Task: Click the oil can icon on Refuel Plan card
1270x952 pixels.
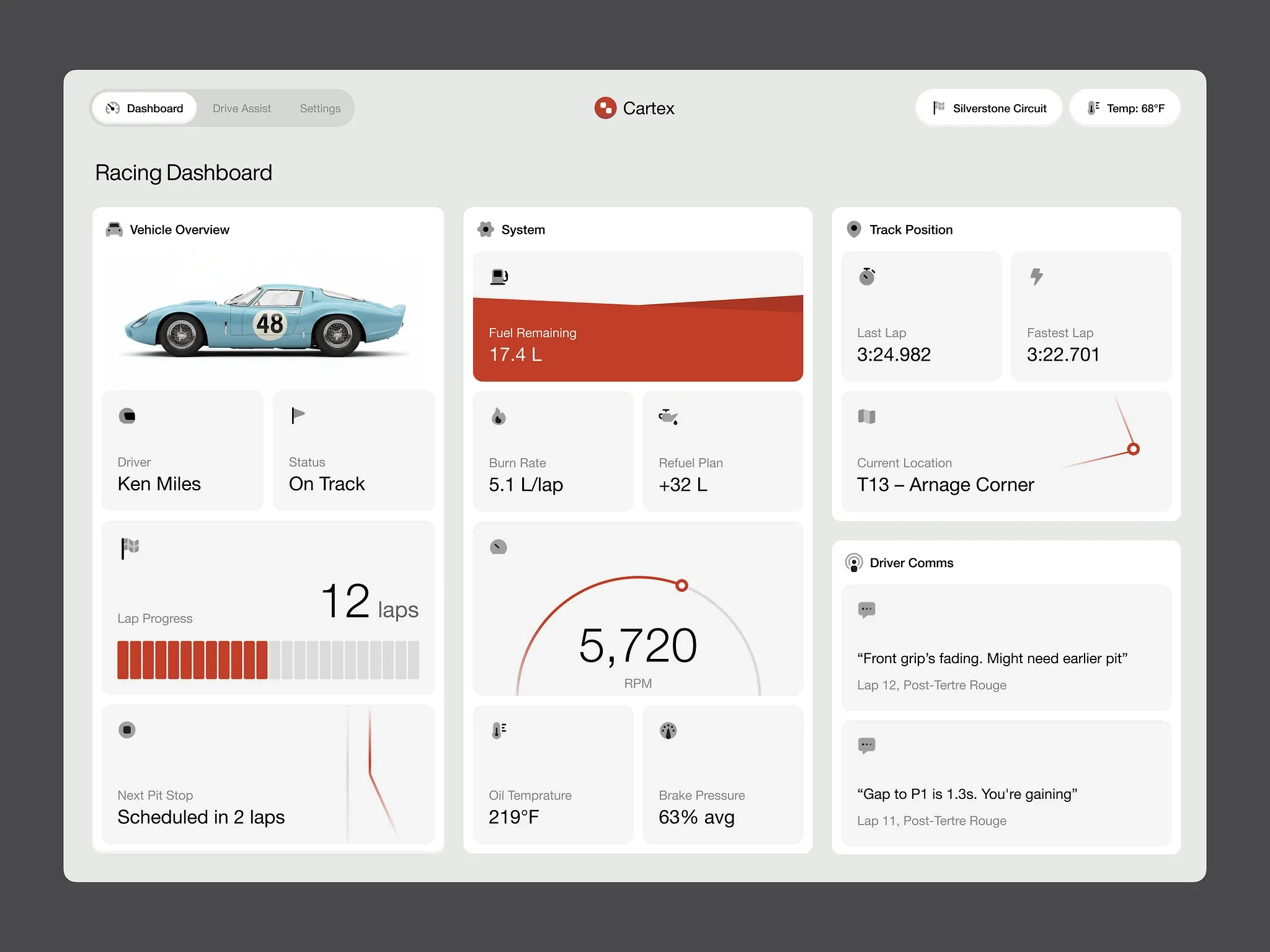Action: point(668,416)
